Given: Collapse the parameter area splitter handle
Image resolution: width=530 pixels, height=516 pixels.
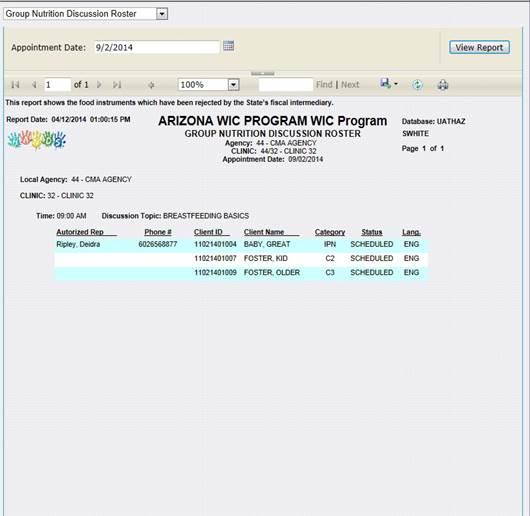Looking at the screenshot, I should pos(263,73).
